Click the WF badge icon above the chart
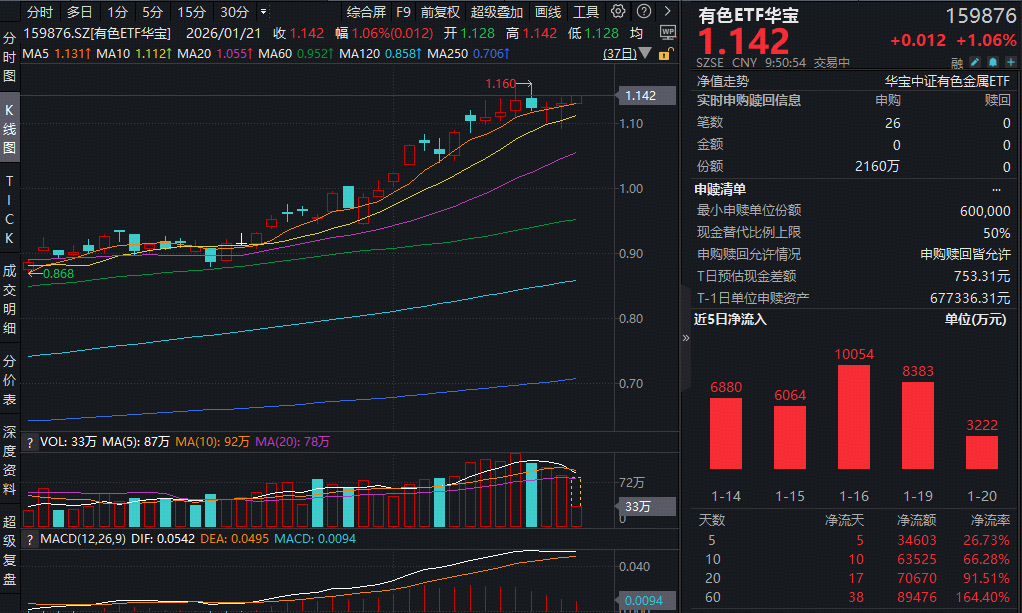The height and width of the screenshot is (613, 1022). [x=668, y=32]
